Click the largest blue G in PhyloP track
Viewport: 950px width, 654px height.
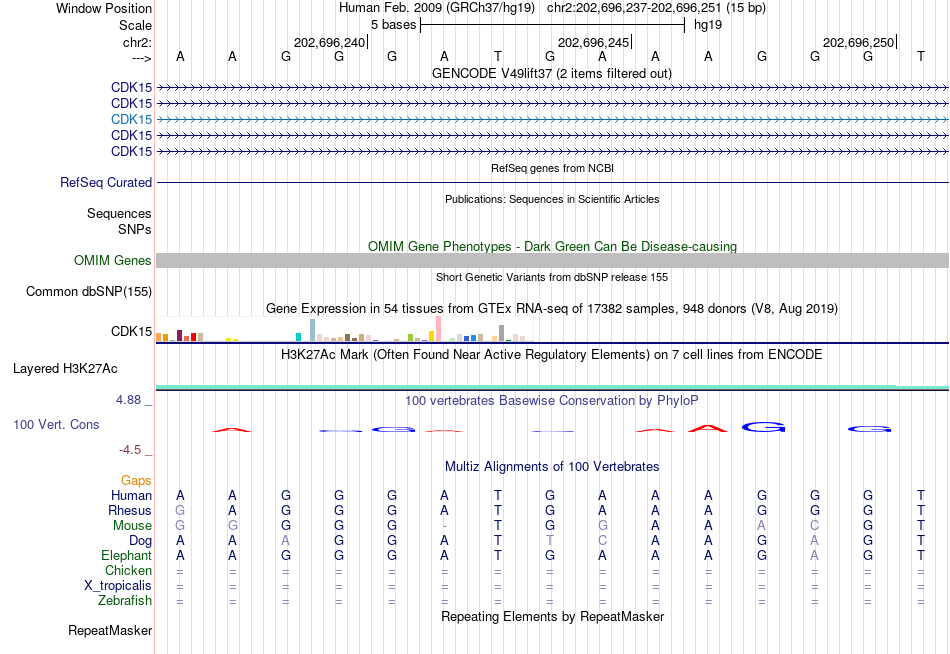763,427
